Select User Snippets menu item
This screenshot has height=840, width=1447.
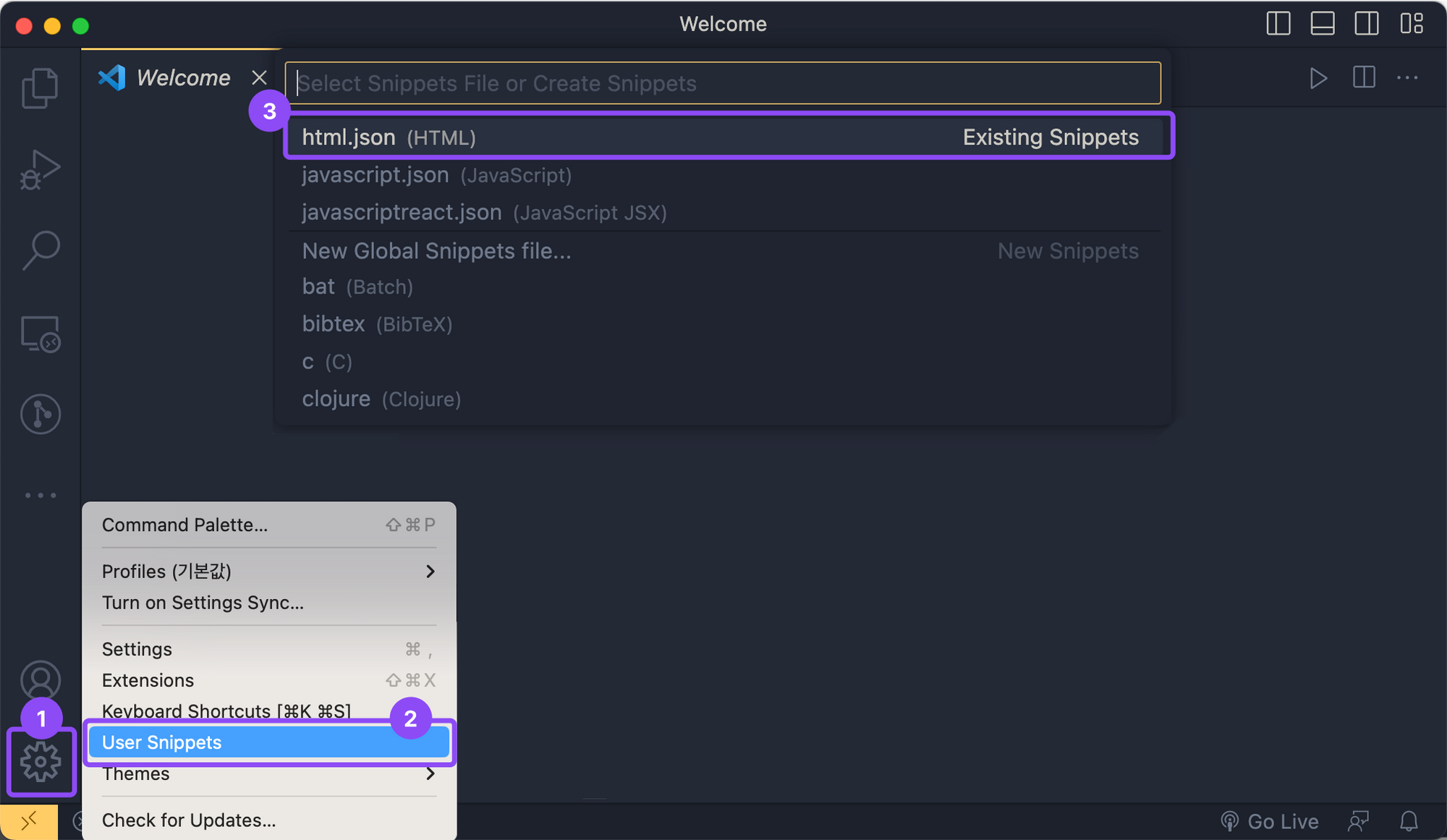pyautogui.click(x=269, y=742)
